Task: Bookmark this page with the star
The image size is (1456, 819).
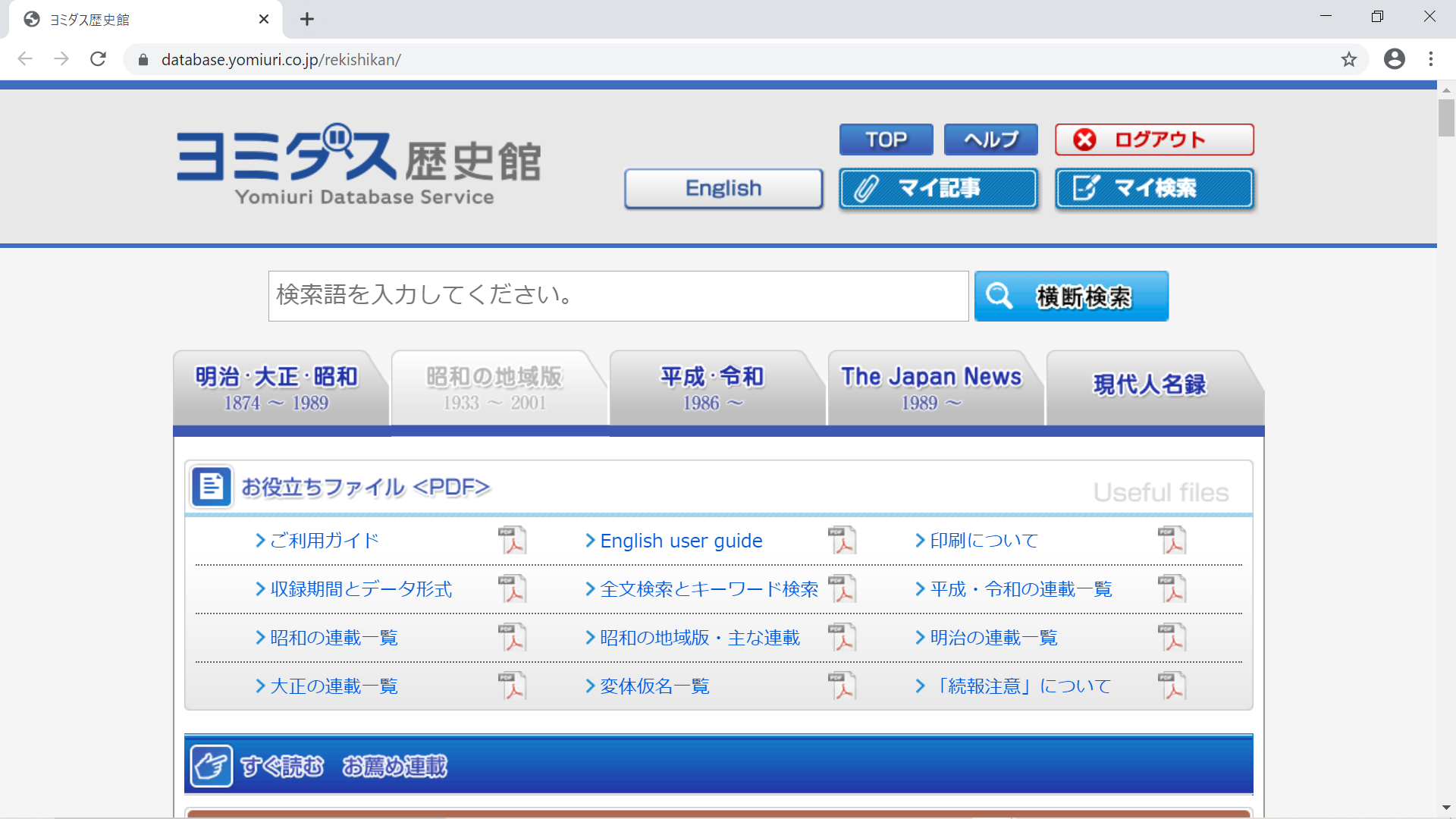Action: [1348, 59]
